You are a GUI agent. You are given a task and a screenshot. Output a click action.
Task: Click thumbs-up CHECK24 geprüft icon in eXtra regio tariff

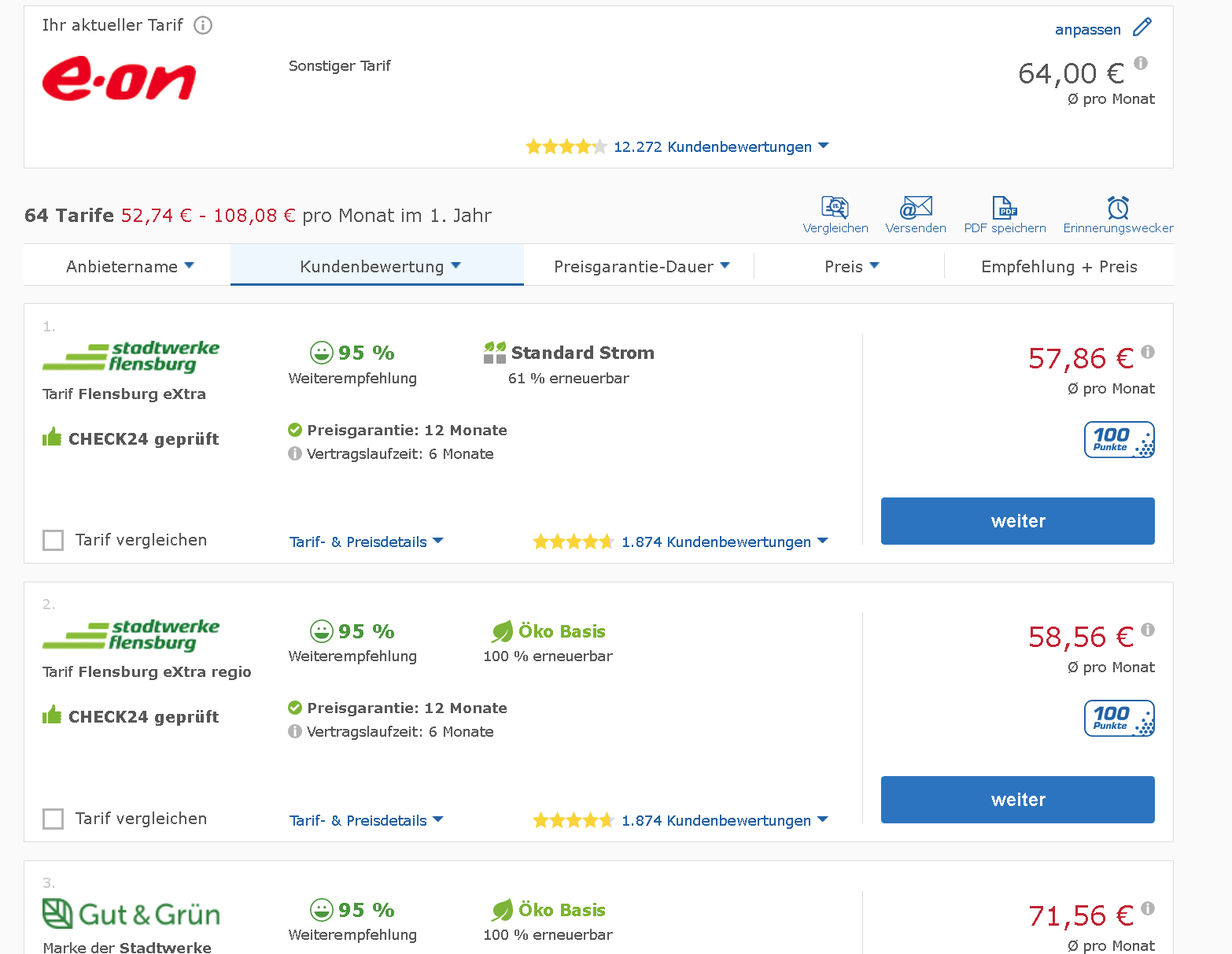pyautogui.click(x=52, y=715)
